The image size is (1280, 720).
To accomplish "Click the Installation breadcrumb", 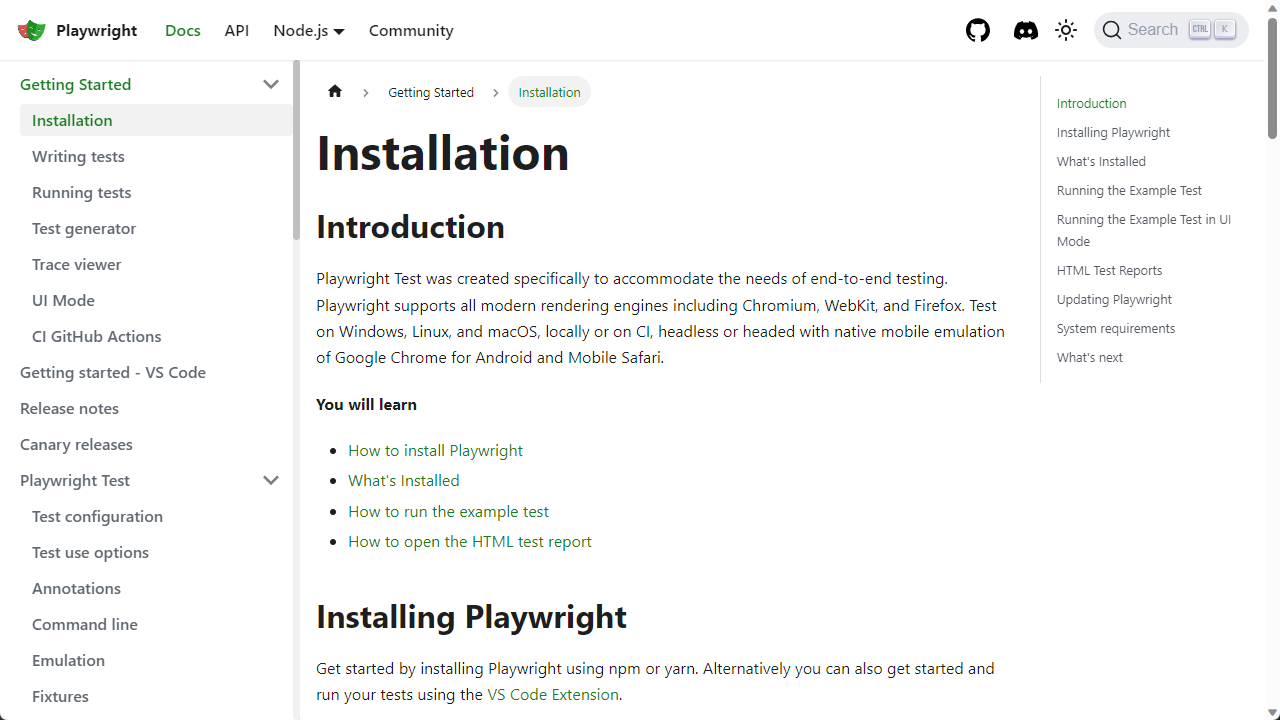I will (549, 92).
